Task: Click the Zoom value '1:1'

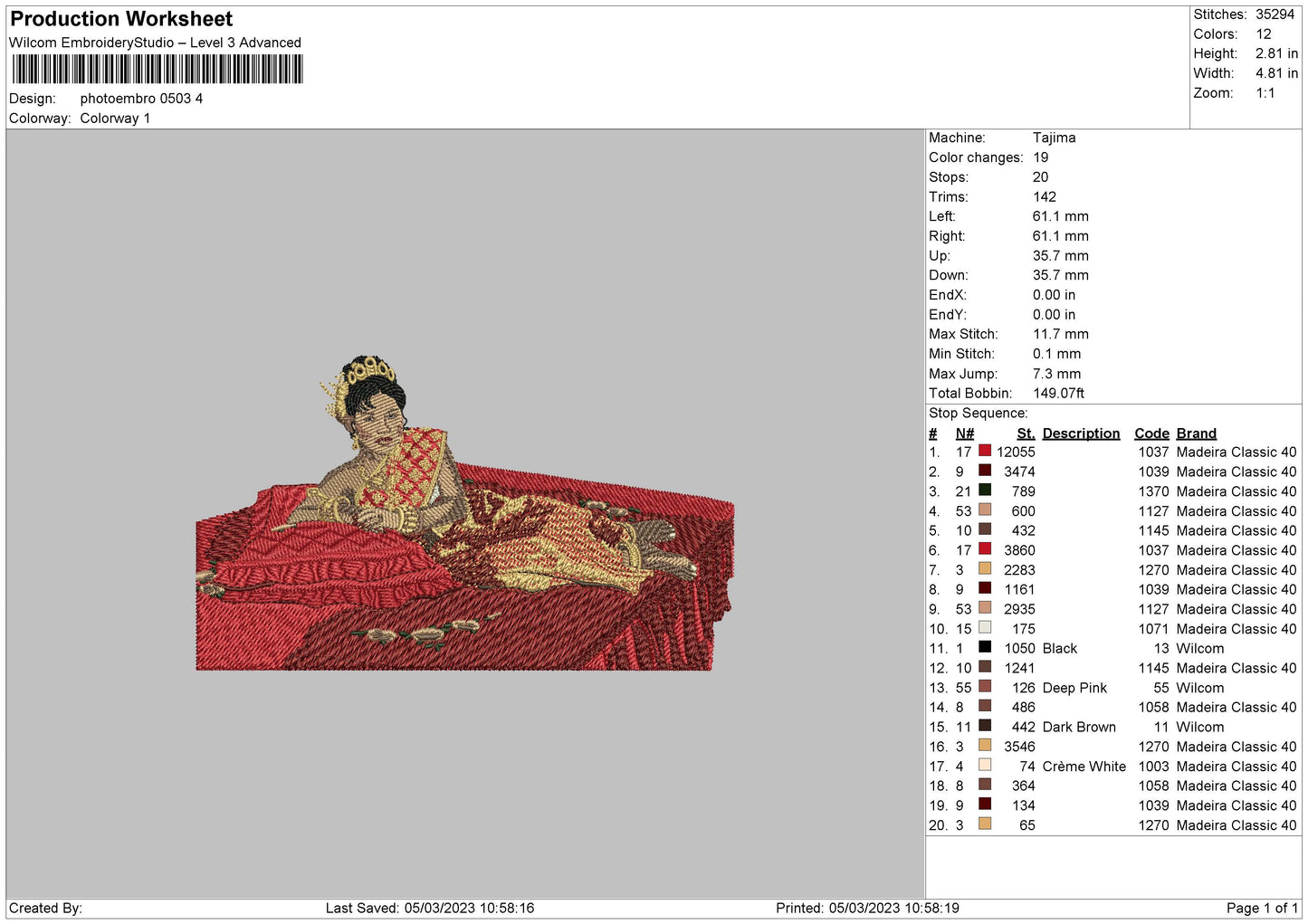Action: click(x=1265, y=93)
